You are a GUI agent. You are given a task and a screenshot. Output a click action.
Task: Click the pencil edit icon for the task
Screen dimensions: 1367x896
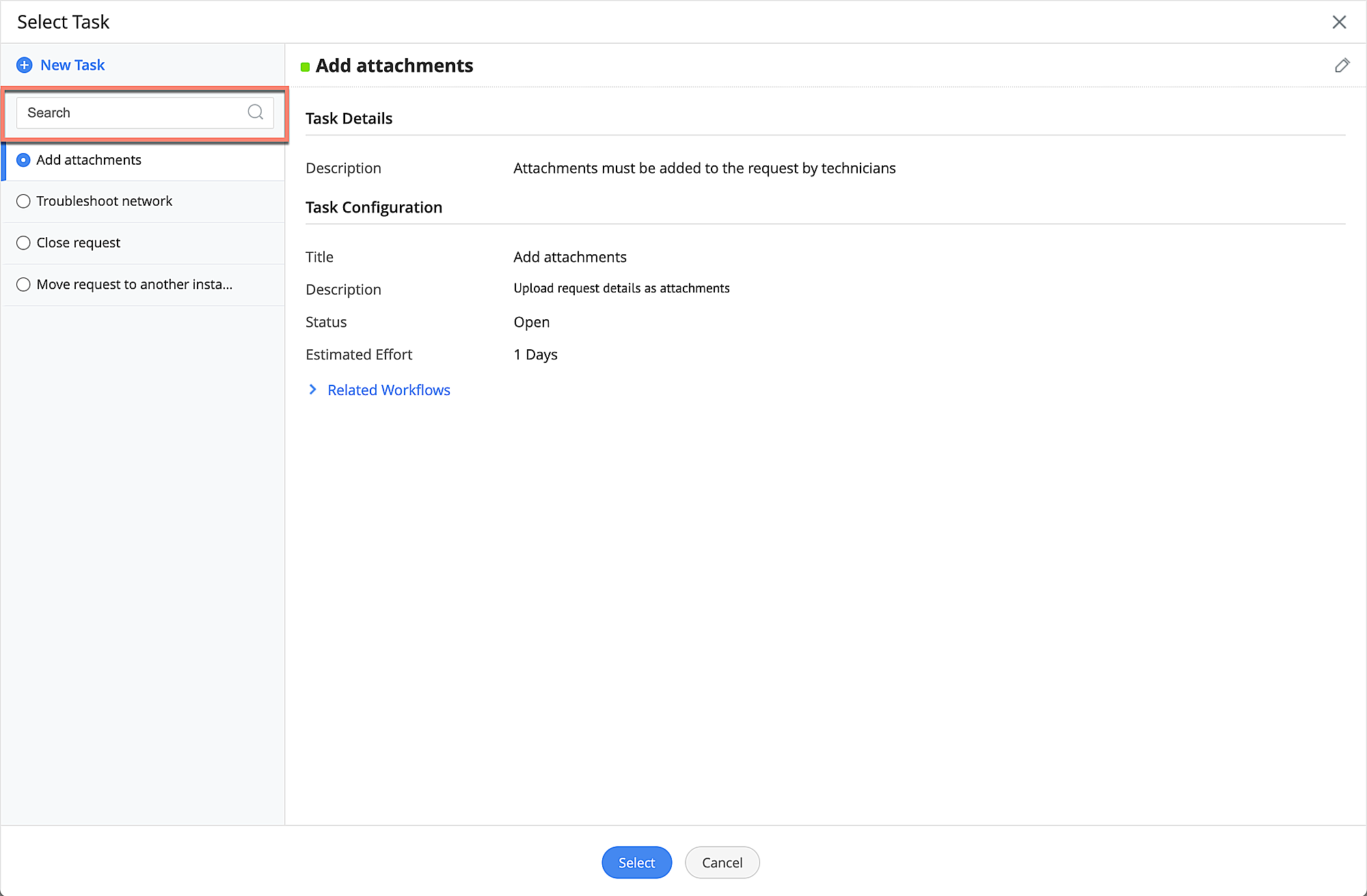click(1342, 66)
